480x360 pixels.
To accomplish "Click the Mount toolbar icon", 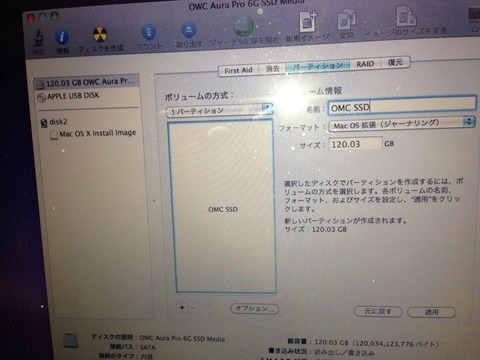I will click(149, 32).
